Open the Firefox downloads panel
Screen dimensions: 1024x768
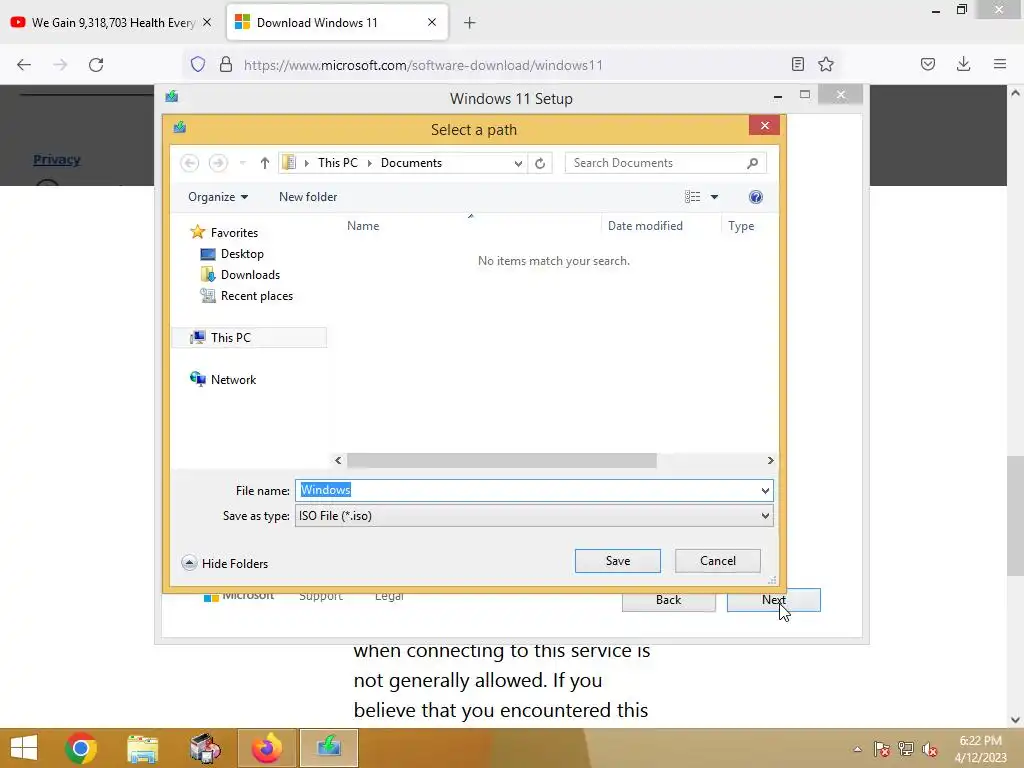click(963, 64)
